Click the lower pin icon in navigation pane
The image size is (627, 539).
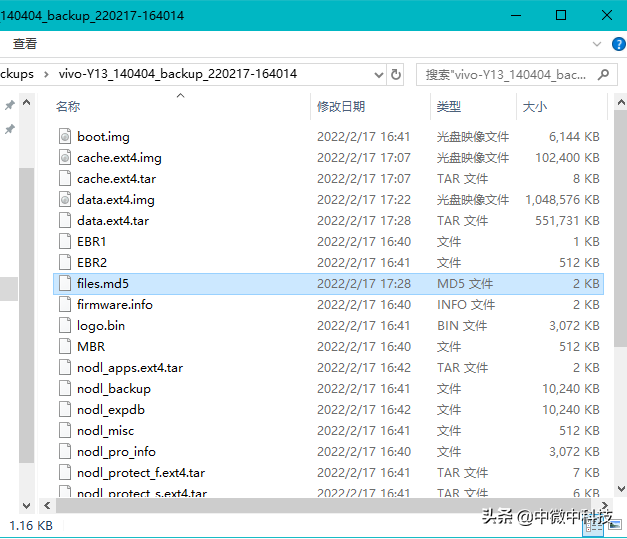(x=10, y=129)
